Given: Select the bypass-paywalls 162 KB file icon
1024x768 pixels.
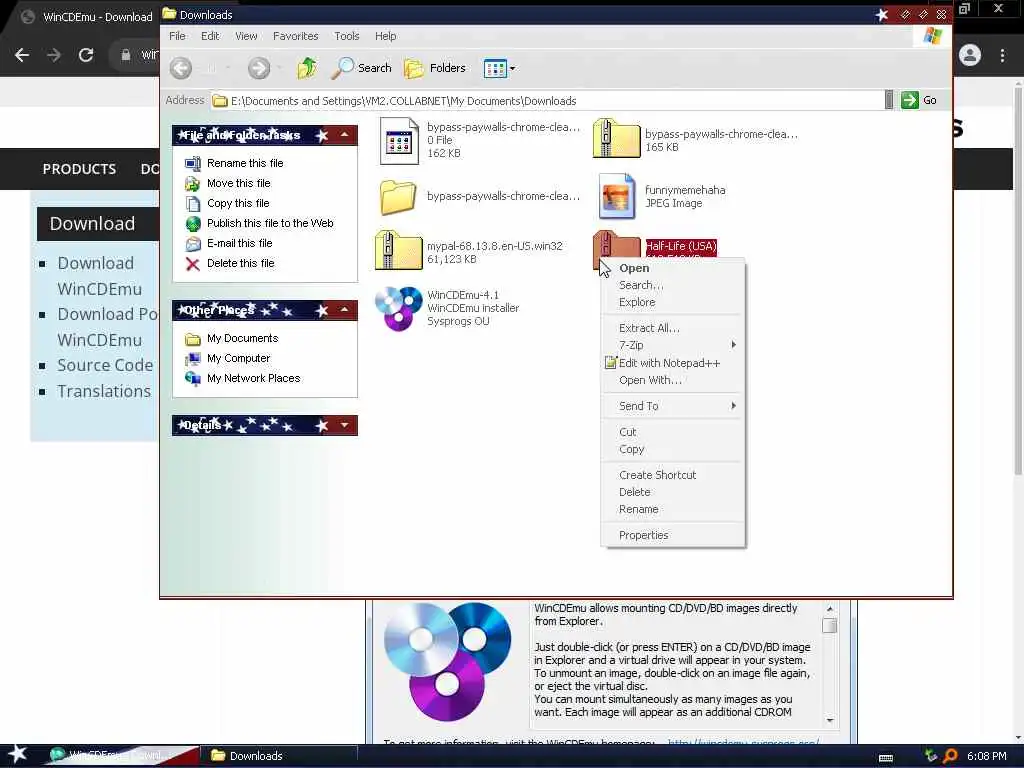Looking at the screenshot, I should 398,141.
